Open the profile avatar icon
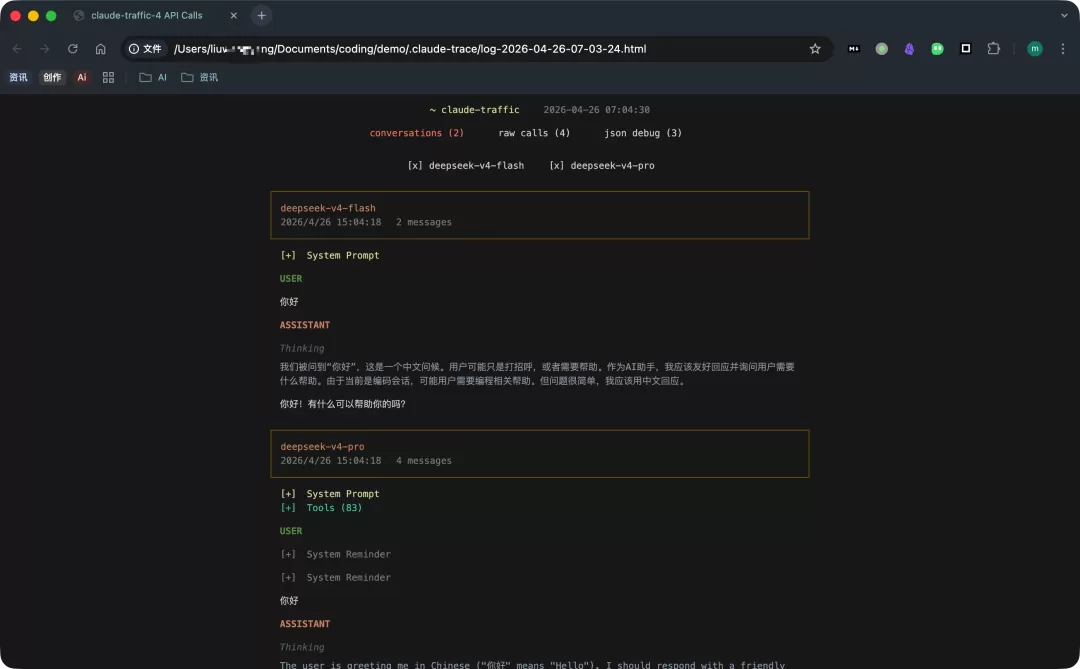This screenshot has height=669, width=1080. (1035, 48)
